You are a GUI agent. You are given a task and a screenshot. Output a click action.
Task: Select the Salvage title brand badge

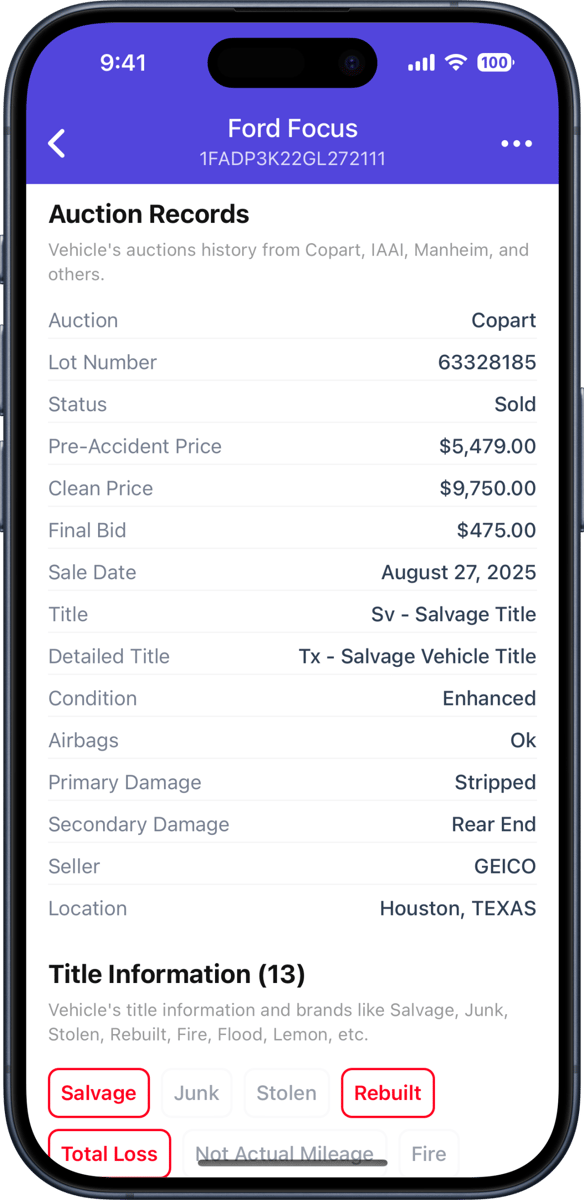click(99, 1093)
